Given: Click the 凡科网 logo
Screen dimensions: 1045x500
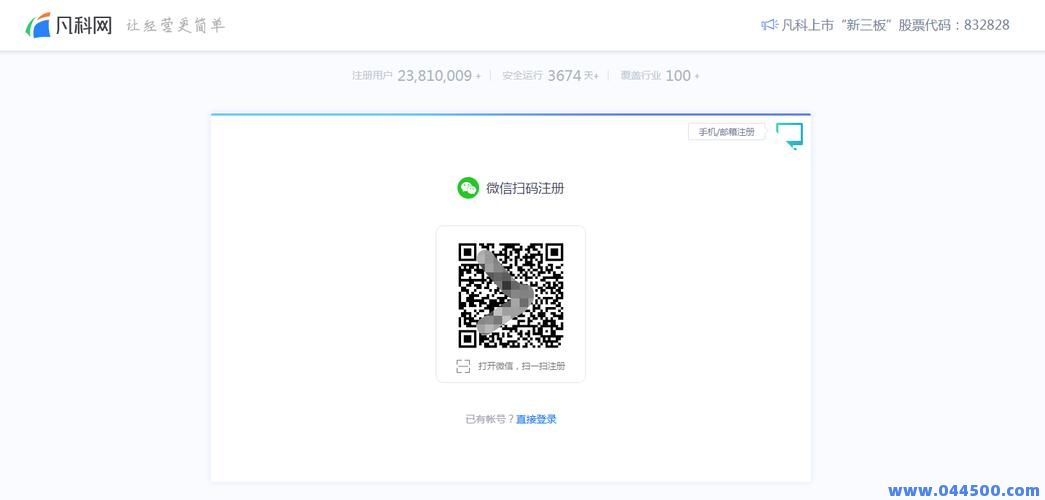Looking at the screenshot, I should (x=69, y=25).
